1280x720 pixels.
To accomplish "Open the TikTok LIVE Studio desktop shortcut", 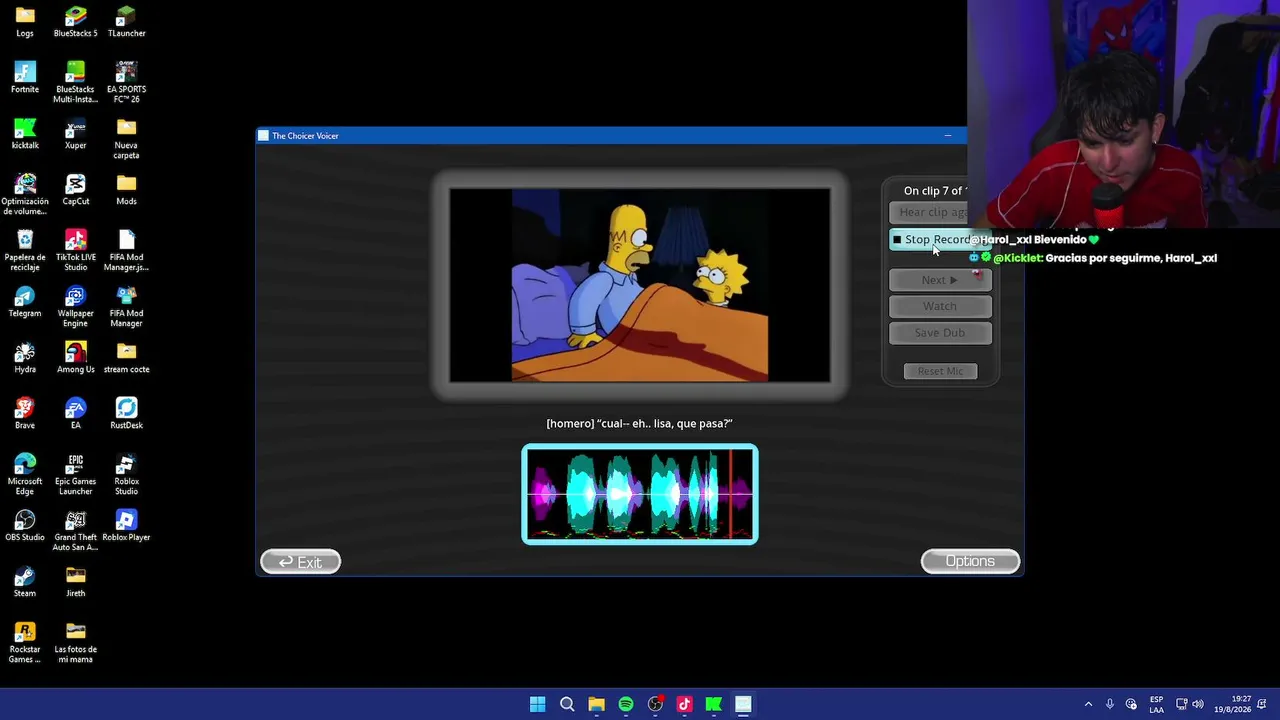I will pos(75,250).
